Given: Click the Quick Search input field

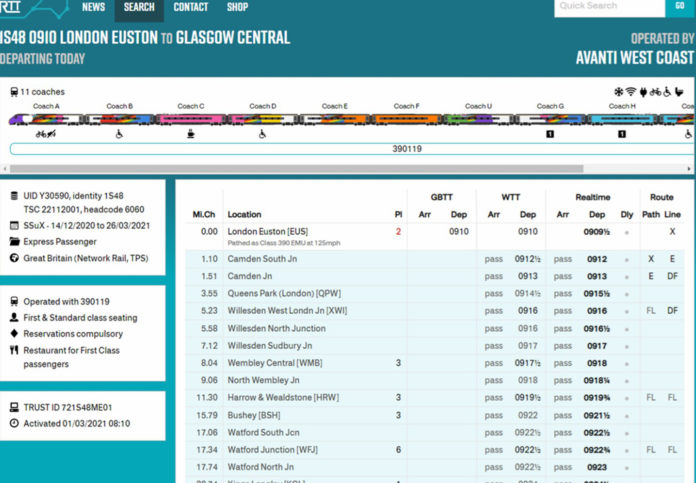Looking at the screenshot, I should (609, 7).
